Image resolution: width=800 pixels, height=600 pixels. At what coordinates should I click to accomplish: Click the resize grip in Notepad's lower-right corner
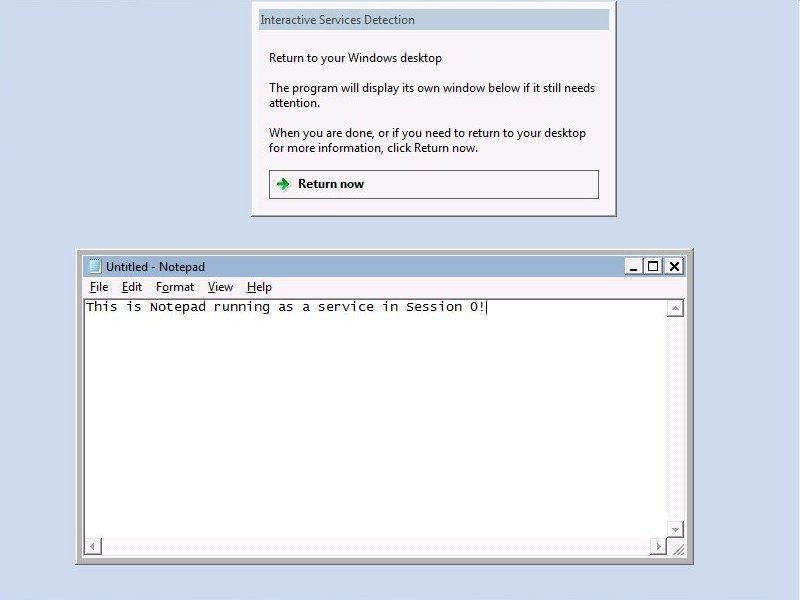[x=678, y=548]
